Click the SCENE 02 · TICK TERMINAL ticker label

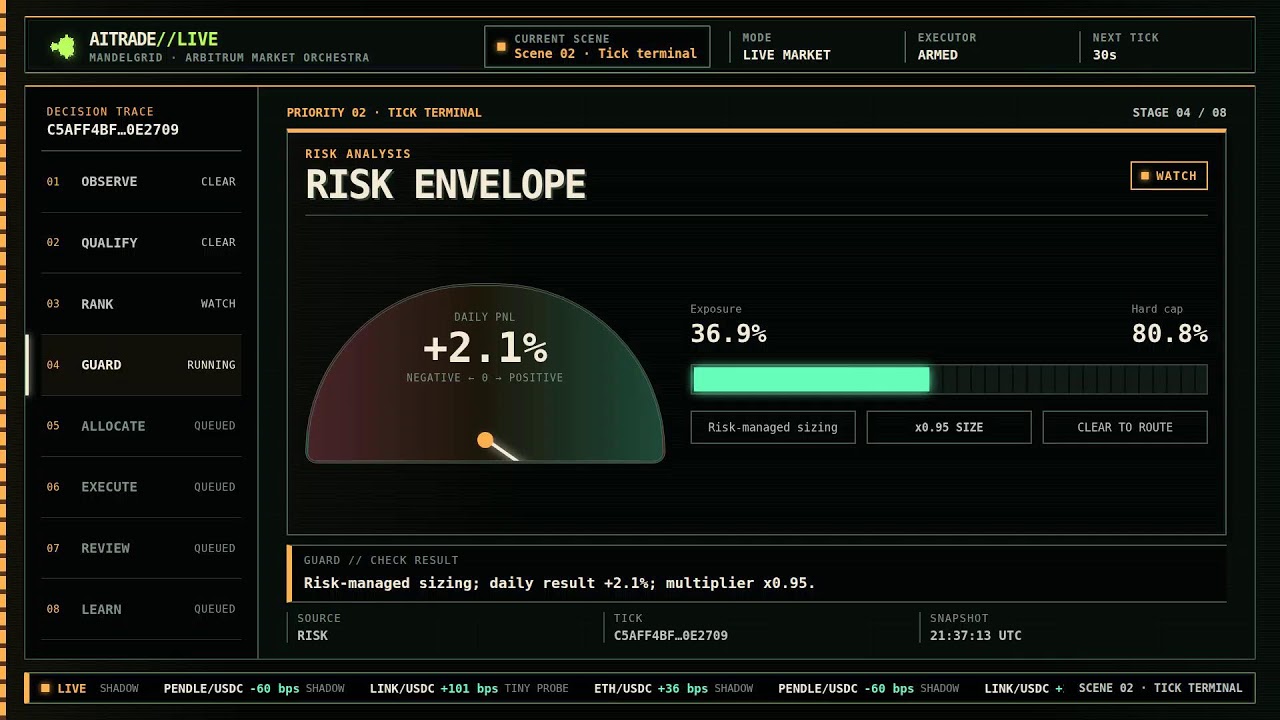1160,688
